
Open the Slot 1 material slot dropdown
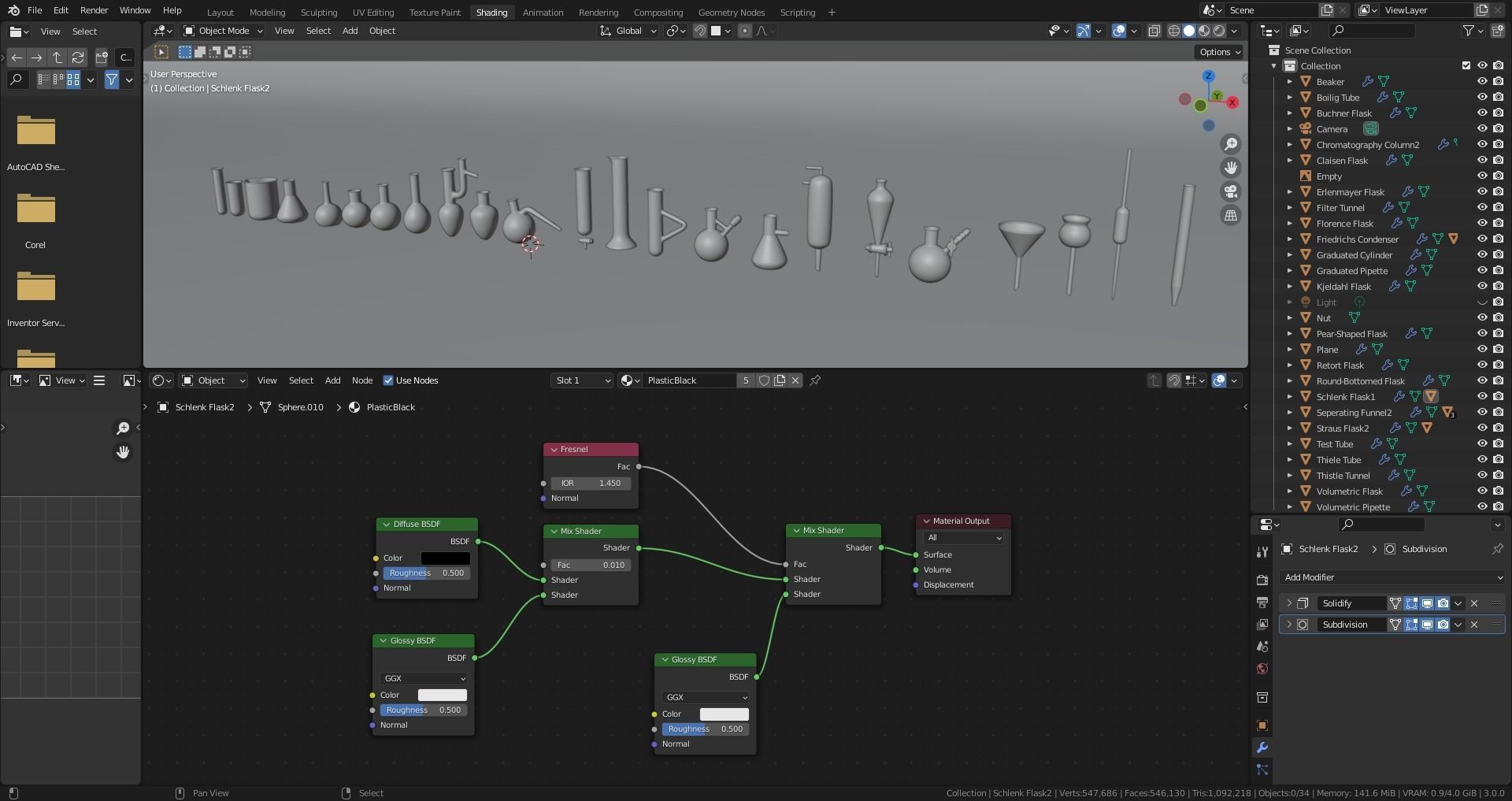(x=582, y=380)
